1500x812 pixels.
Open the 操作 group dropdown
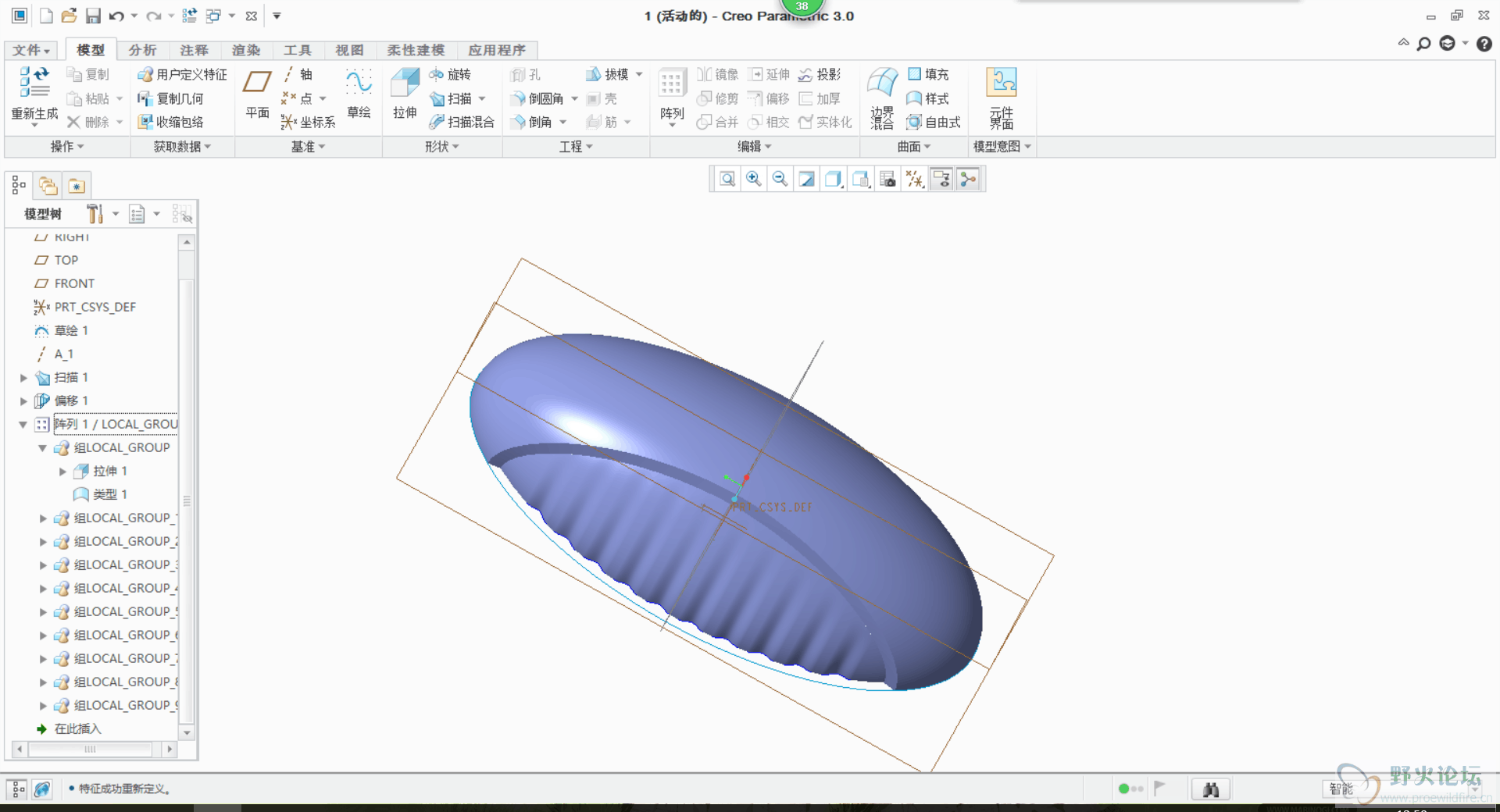pos(67,147)
